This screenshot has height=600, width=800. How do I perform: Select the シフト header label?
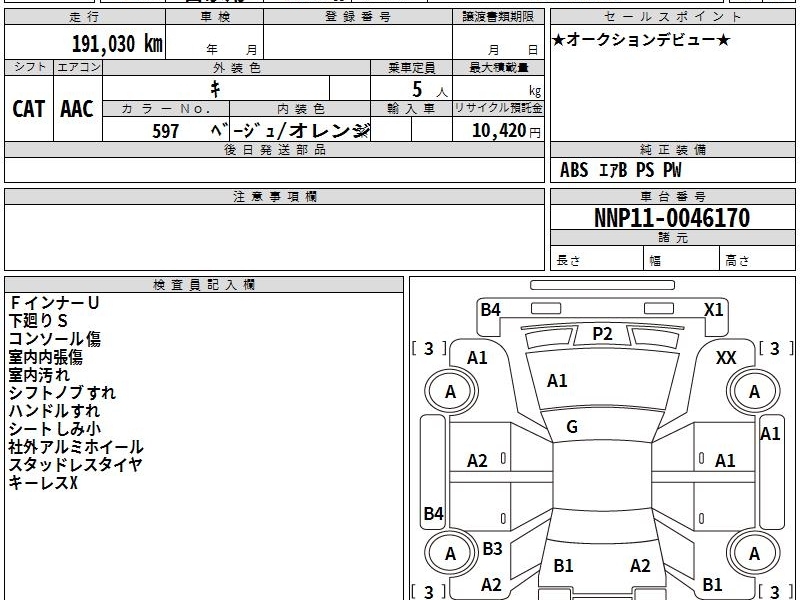coord(29,67)
